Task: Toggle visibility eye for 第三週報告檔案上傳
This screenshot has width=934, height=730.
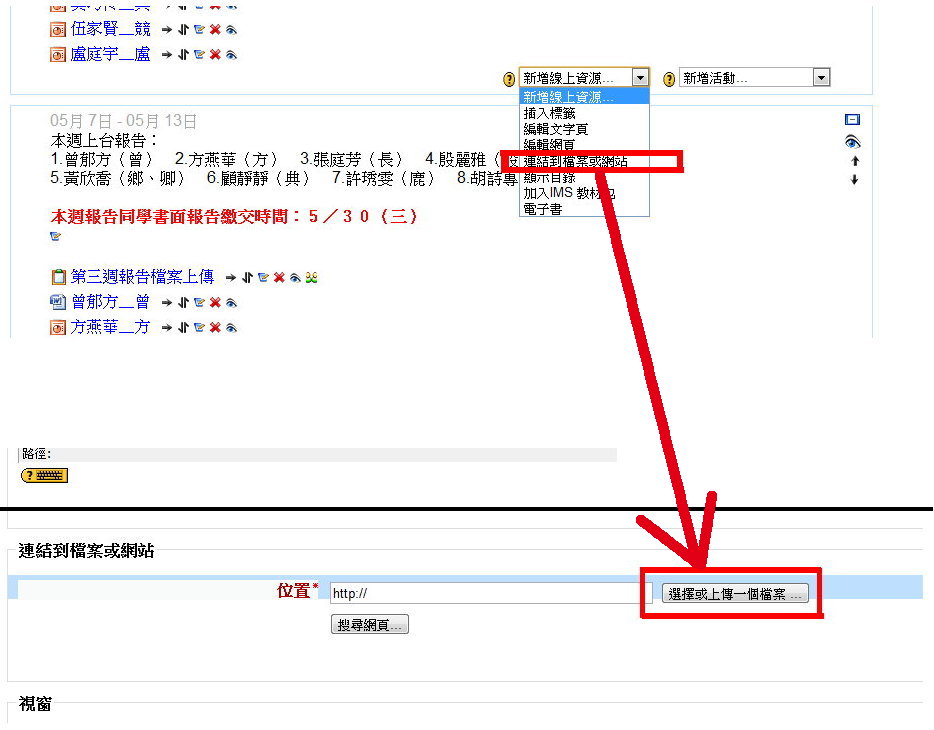Action: click(295, 278)
